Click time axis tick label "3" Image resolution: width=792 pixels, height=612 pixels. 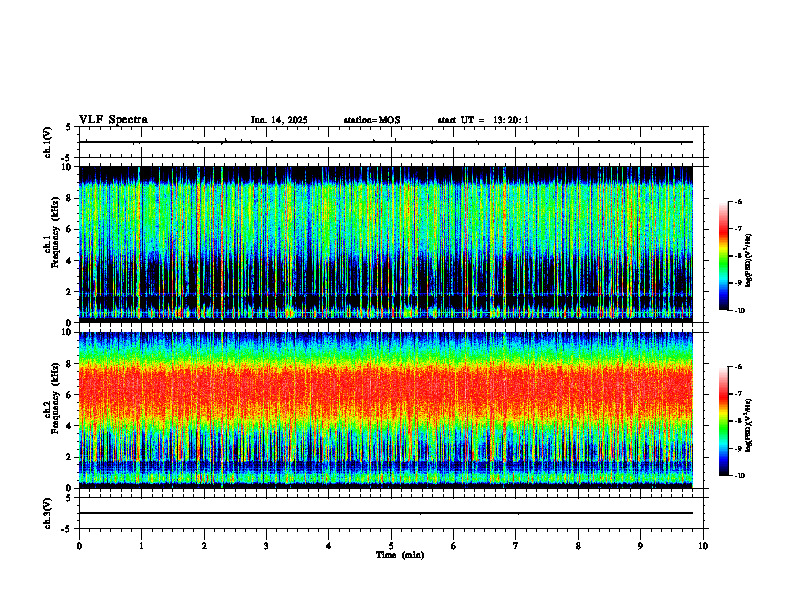pyautogui.click(x=266, y=546)
